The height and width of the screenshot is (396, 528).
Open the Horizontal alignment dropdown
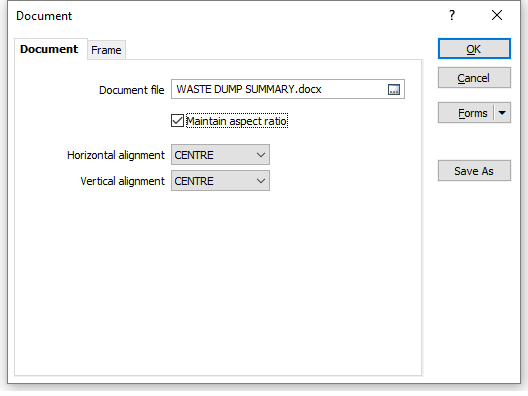(x=220, y=155)
